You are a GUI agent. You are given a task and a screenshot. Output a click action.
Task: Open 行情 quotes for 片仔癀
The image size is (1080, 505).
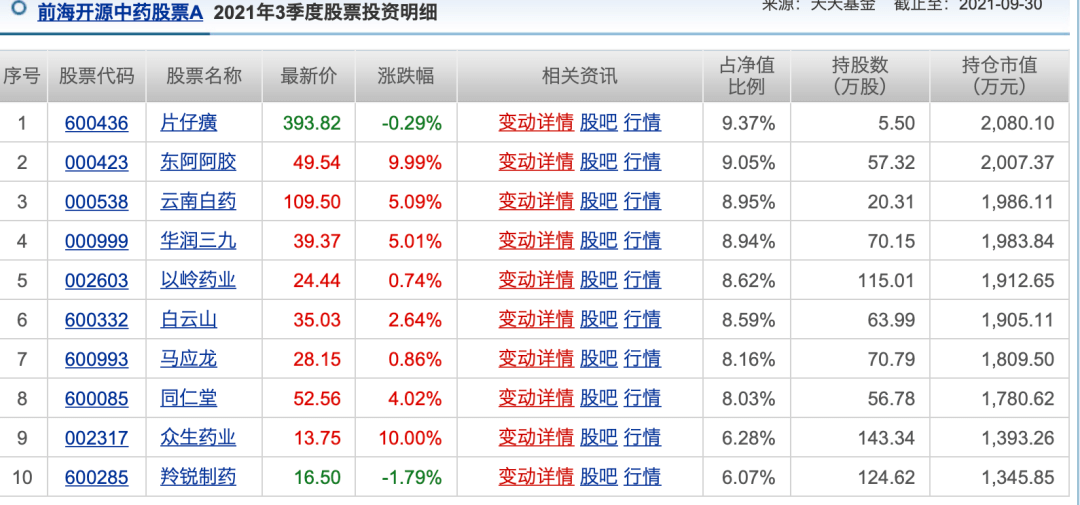point(642,123)
